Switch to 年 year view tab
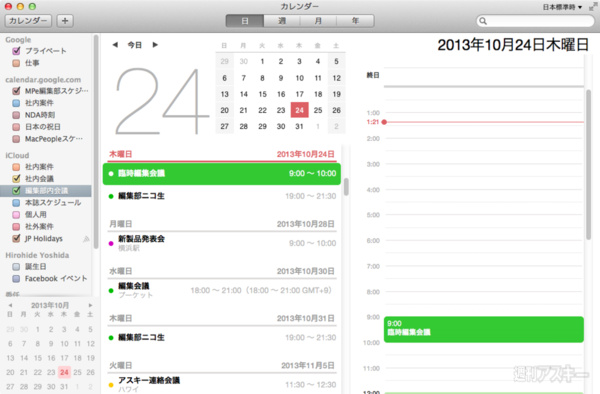Viewport: 600px width, 394px height. tap(355, 21)
